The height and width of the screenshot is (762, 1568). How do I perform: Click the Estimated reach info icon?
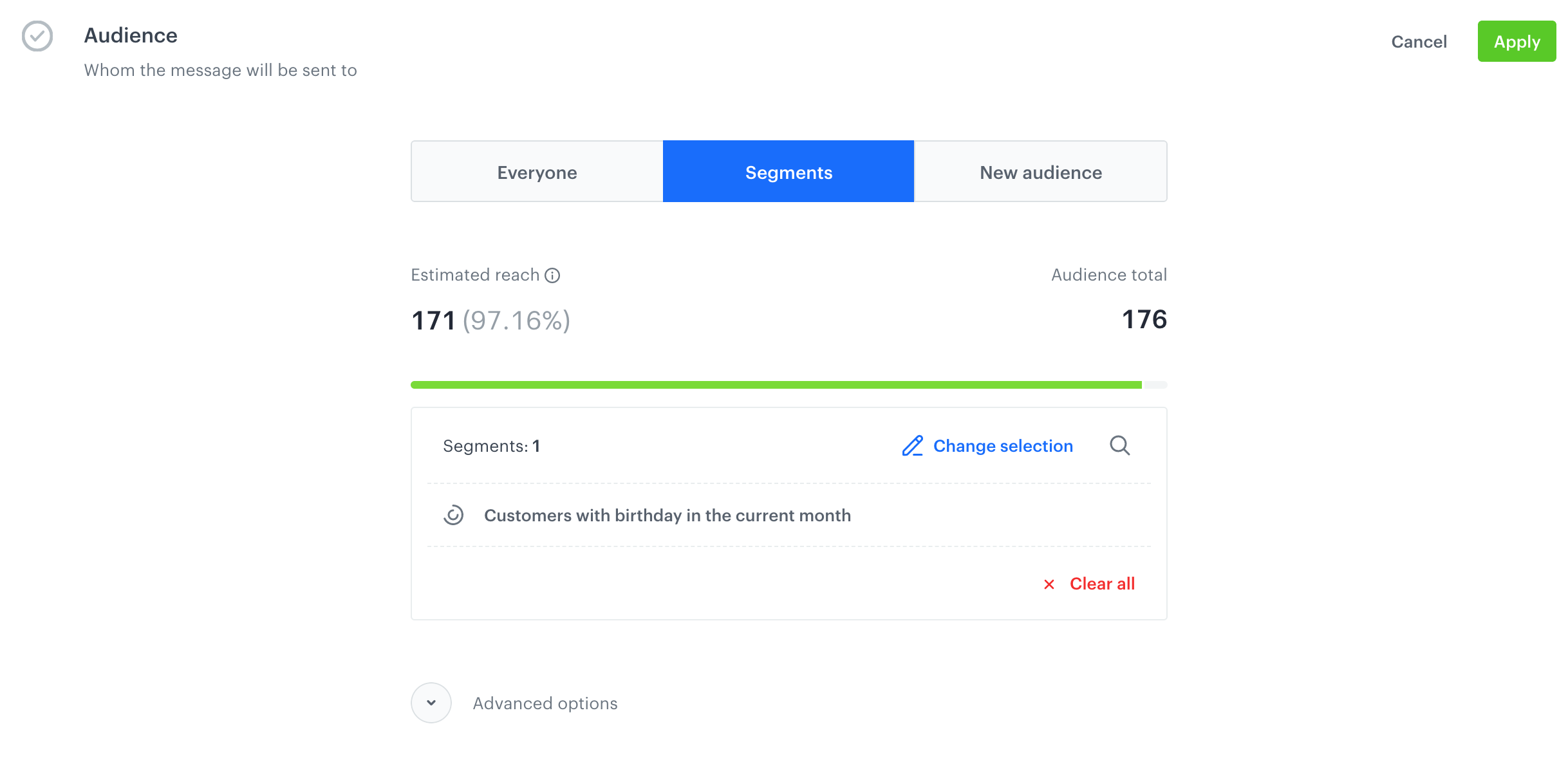point(552,275)
